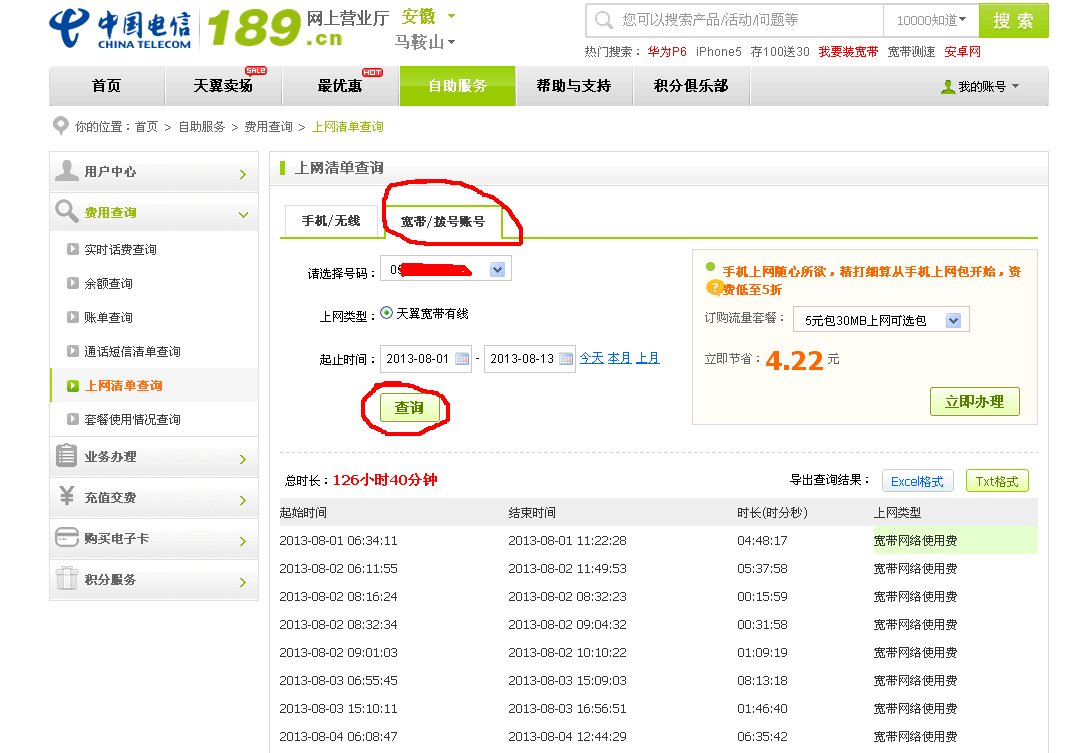The width and height of the screenshot is (1089, 753).
Task: Open the 帮助与支持 navigation menu
Action: [x=573, y=86]
